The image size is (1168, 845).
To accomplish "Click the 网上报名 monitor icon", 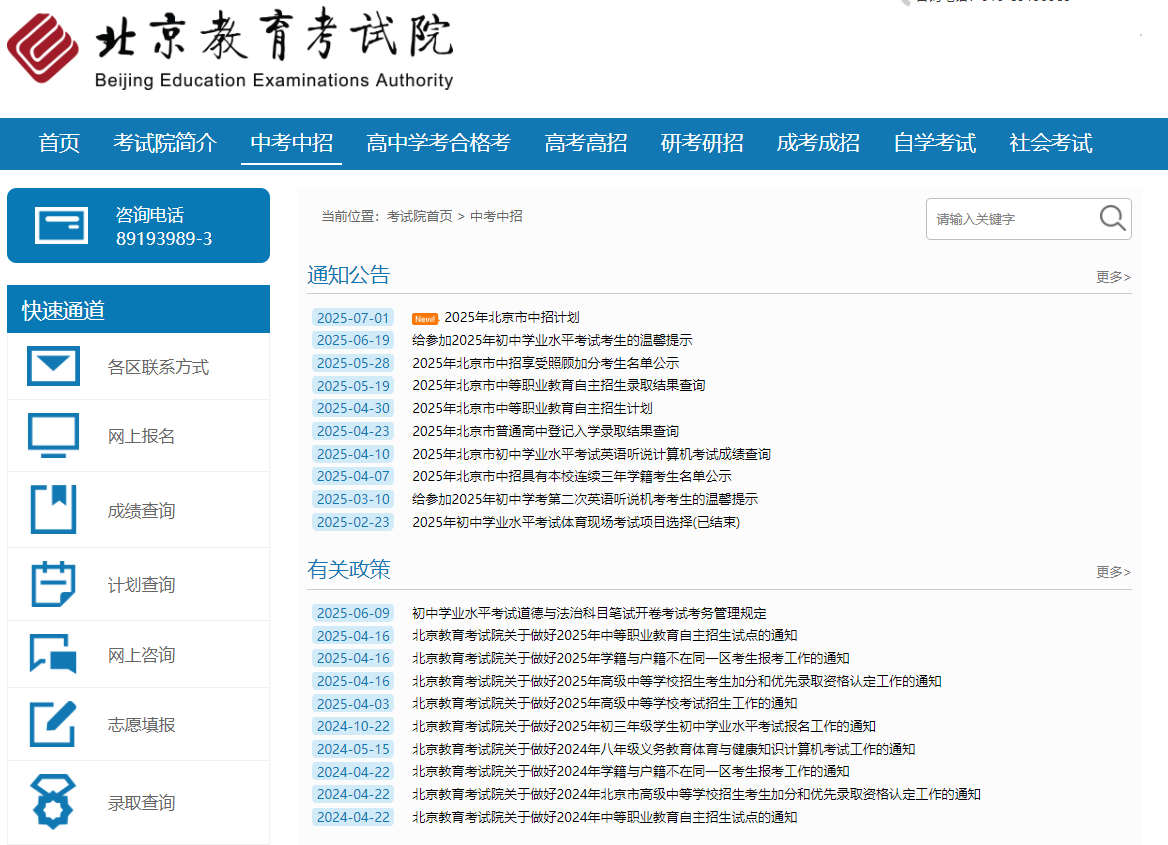I will click(x=54, y=436).
